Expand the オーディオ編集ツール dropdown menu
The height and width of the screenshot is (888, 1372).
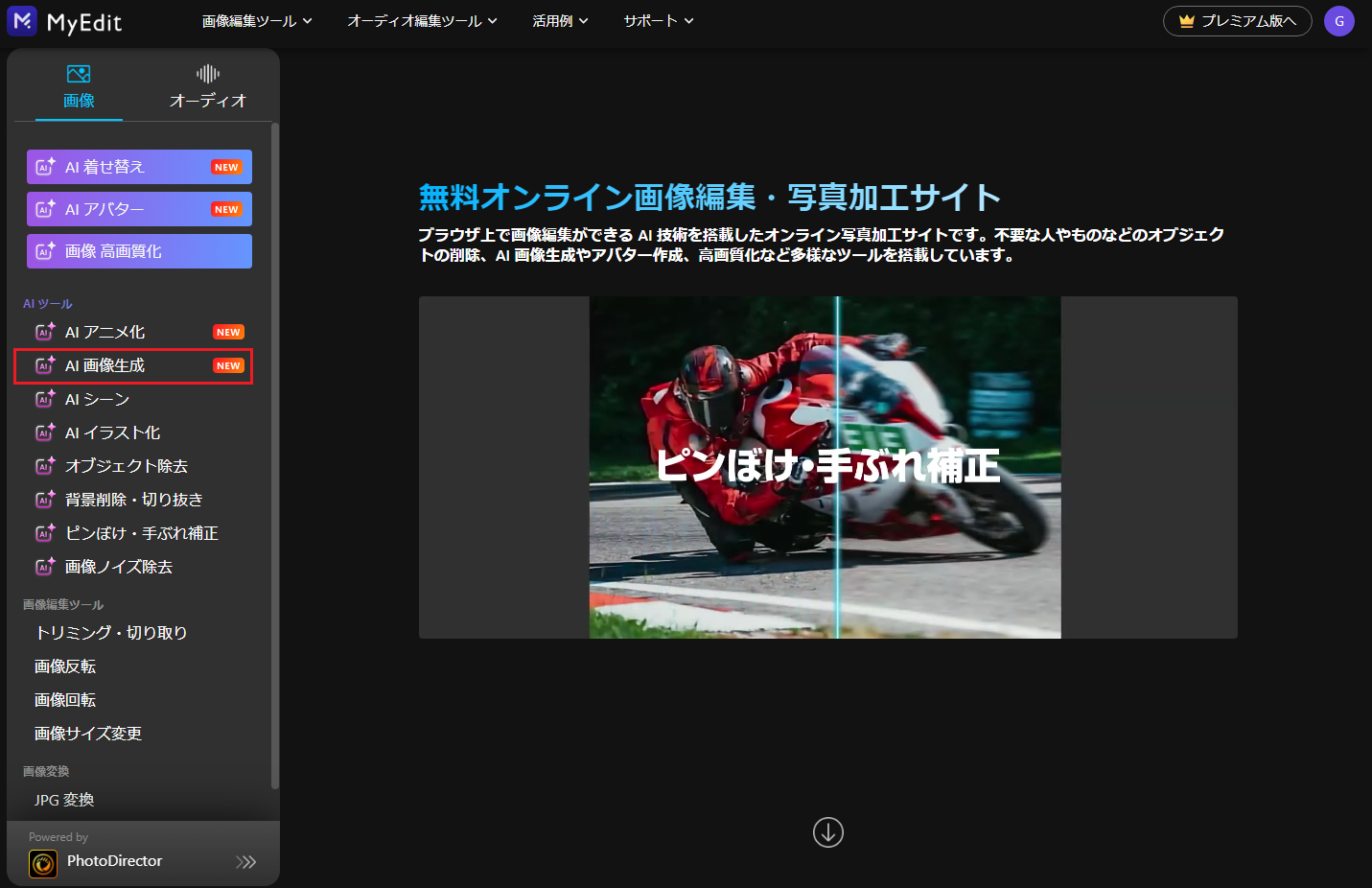point(422,21)
